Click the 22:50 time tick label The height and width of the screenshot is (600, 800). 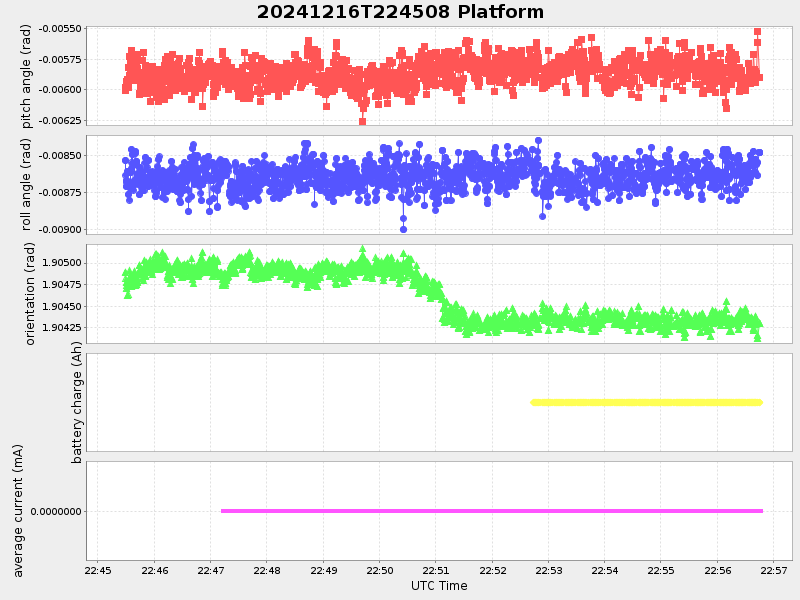(380, 570)
